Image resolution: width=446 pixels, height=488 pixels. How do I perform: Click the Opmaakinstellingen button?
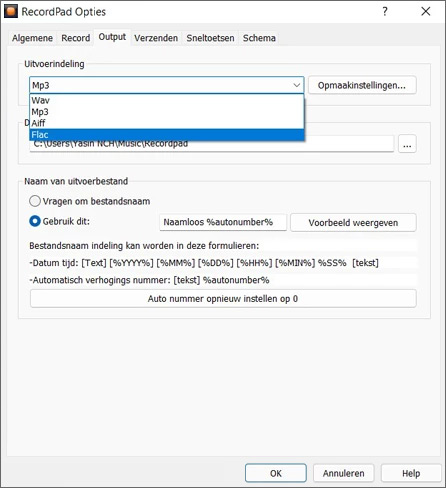point(362,85)
